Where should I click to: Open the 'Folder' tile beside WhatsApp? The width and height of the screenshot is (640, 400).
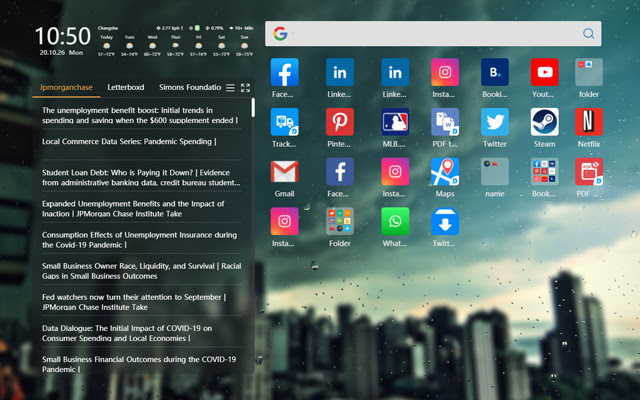point(340,221)
